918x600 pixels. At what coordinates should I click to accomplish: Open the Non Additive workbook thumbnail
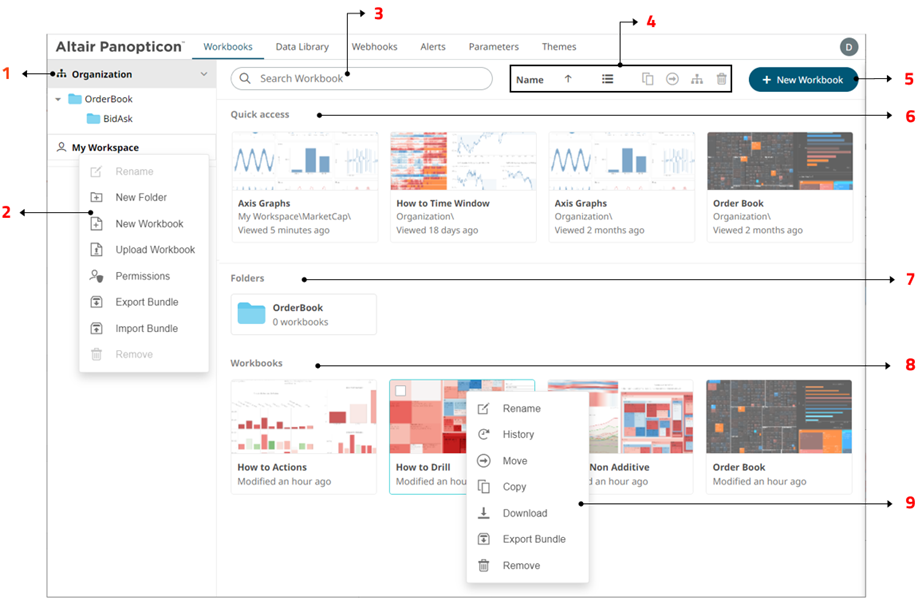click(x=640, y=416)
